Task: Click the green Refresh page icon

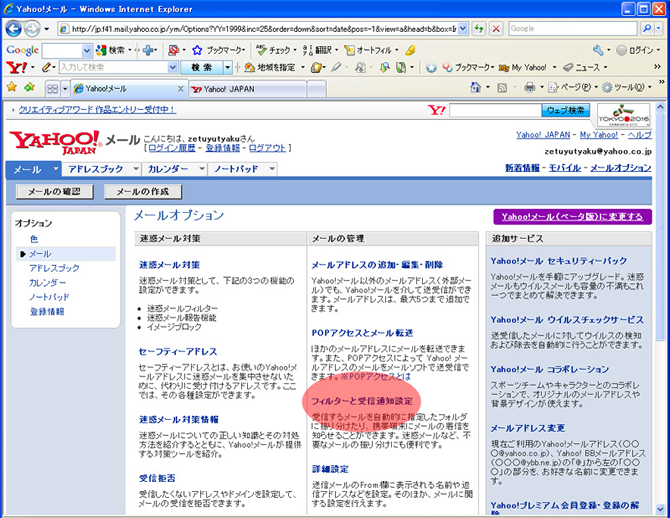Action: click(x=479, y=29)
